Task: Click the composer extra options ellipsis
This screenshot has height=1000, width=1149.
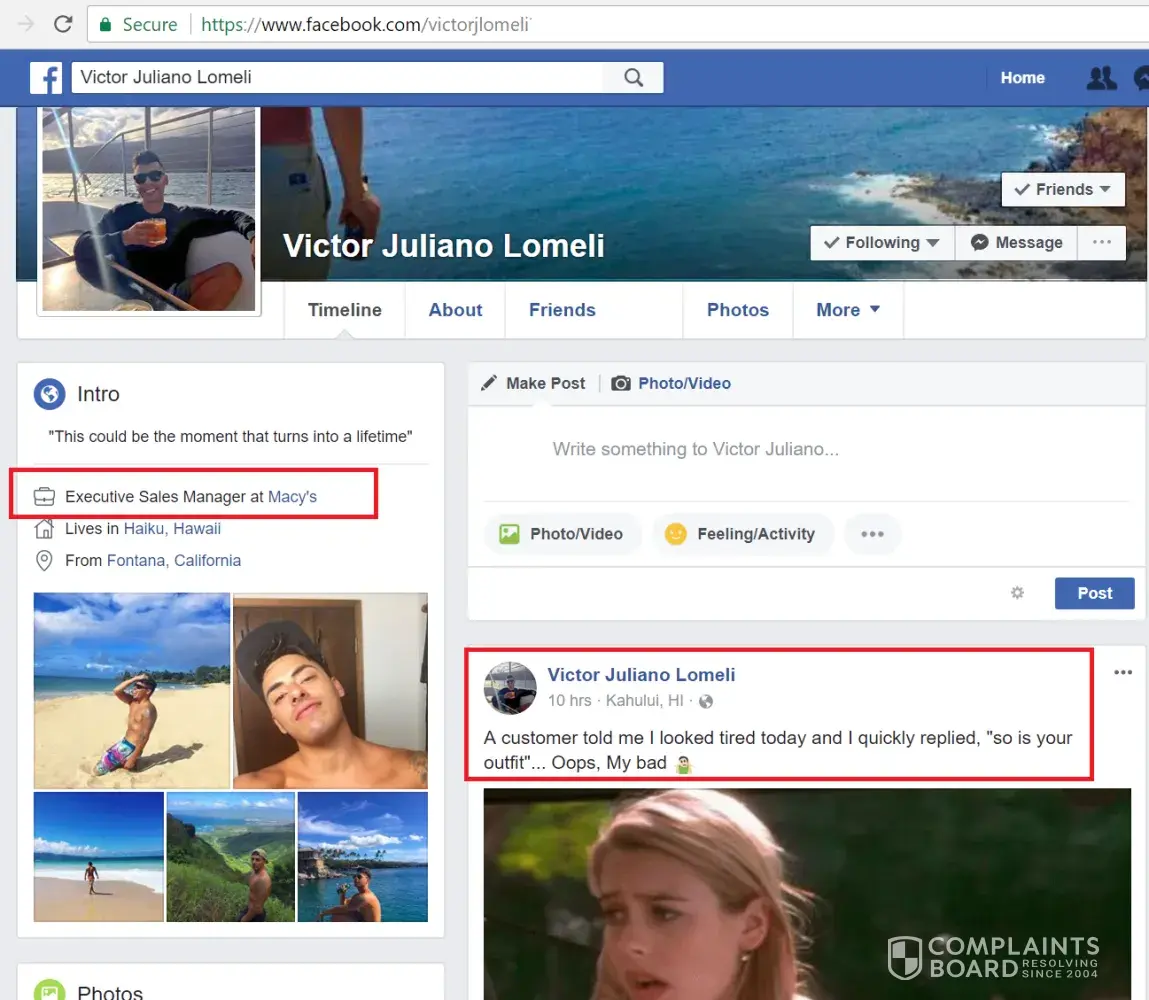Action: [x=872, y=534]
